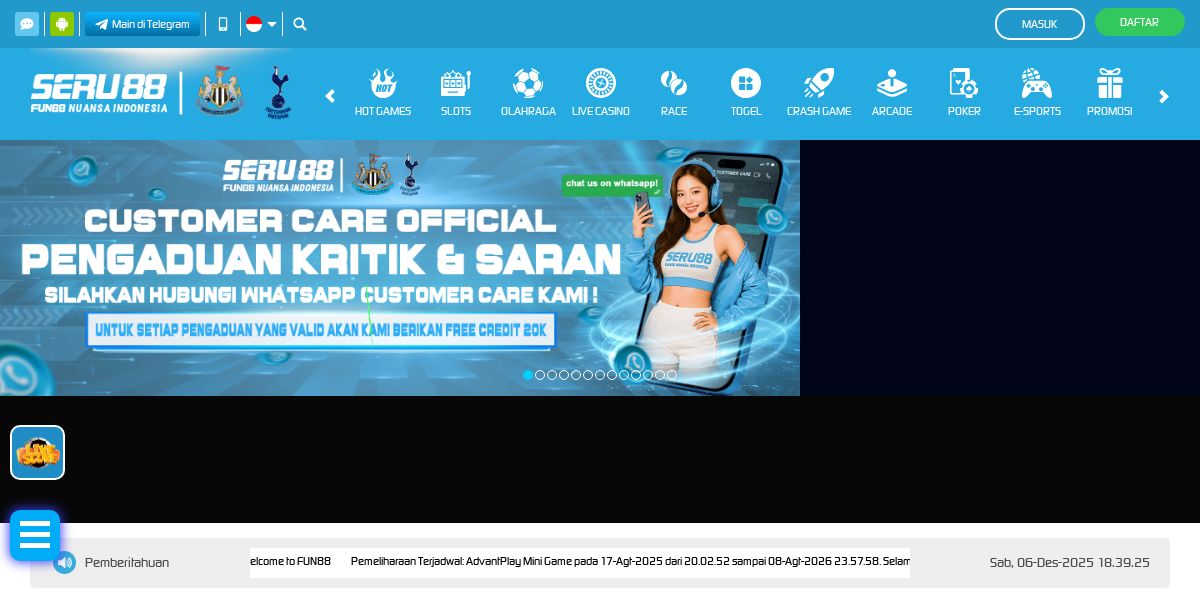Move the game menu right with arrow
The image size is (1200, 600).
(x=1163, y=96)
